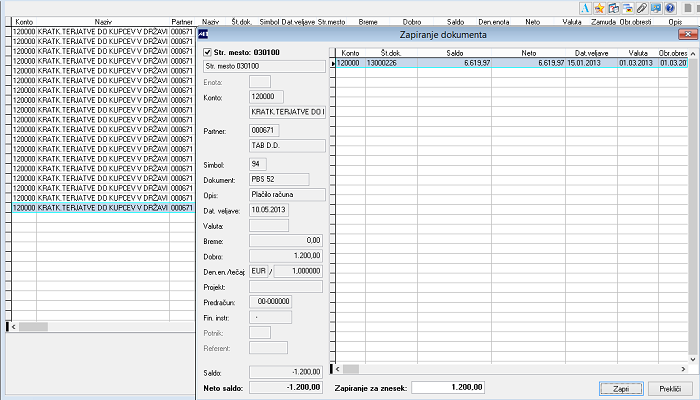Screen dimensions: 700x400
Task: Click the TAB D.D. partner name field
Action: pyautogui.click(x=288, y=146)
